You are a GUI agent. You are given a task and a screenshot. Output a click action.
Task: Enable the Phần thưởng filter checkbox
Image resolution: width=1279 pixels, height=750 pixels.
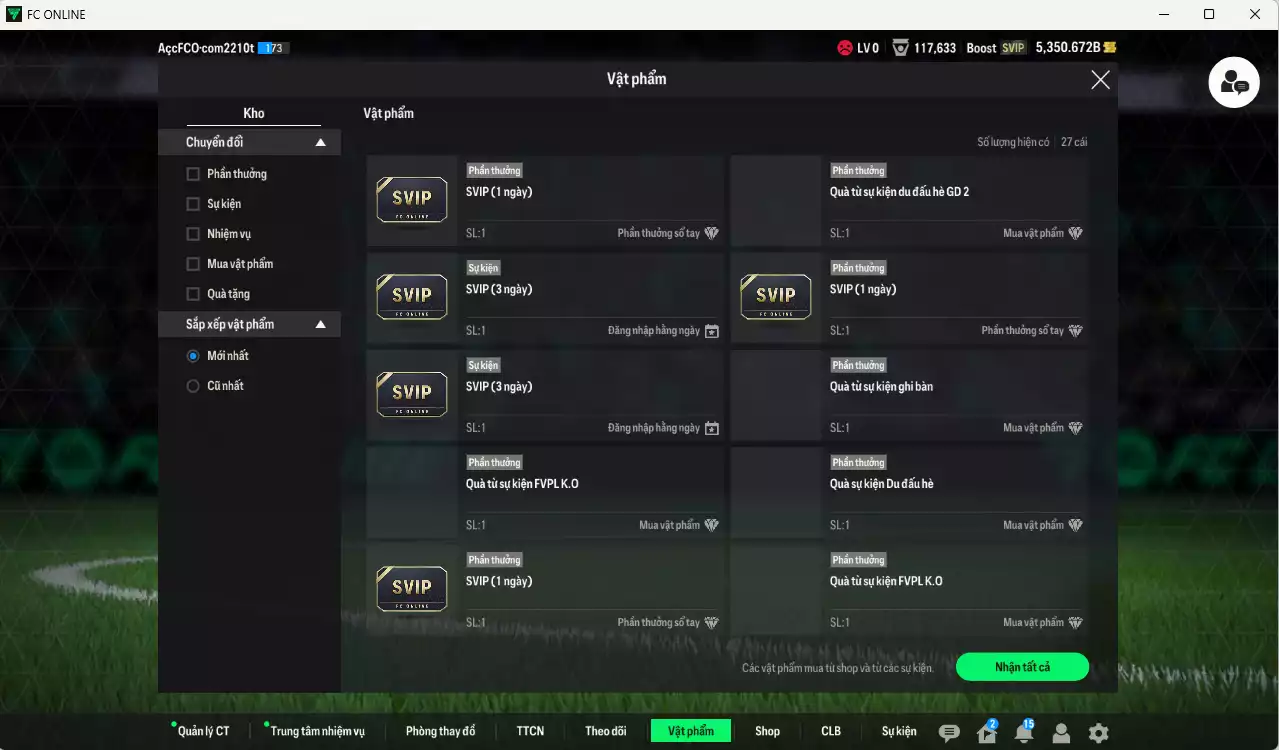click(x=193, y=174)
